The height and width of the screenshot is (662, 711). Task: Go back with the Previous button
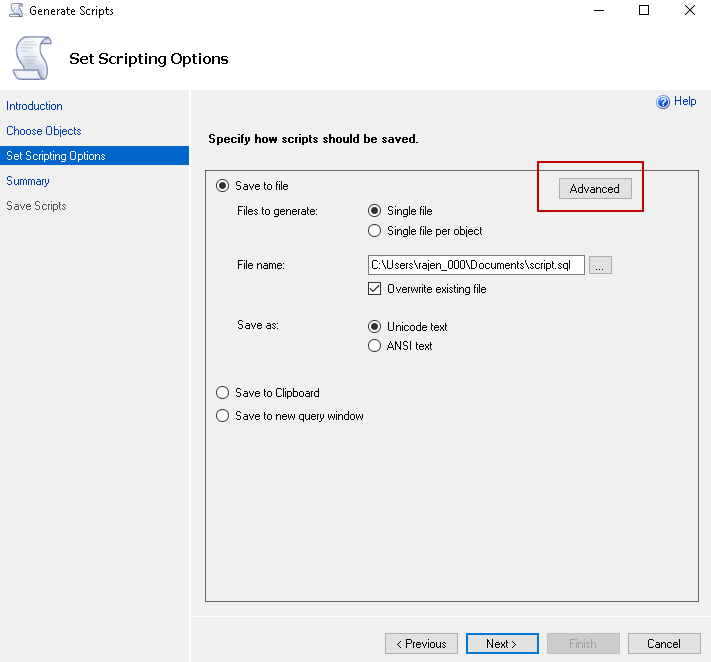[421, 644]
